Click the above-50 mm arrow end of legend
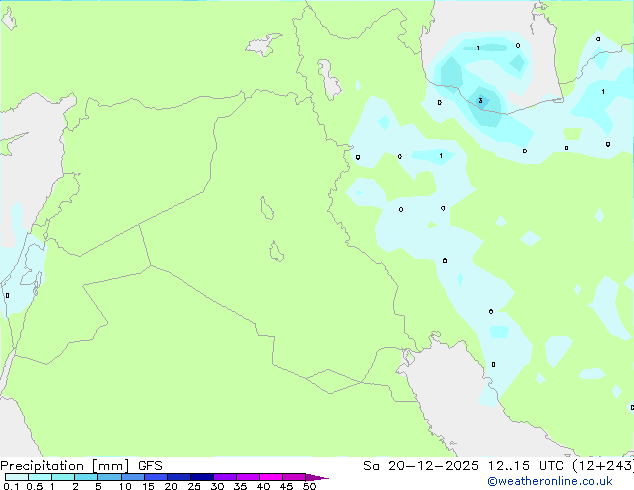 click(x=317, y=477)
